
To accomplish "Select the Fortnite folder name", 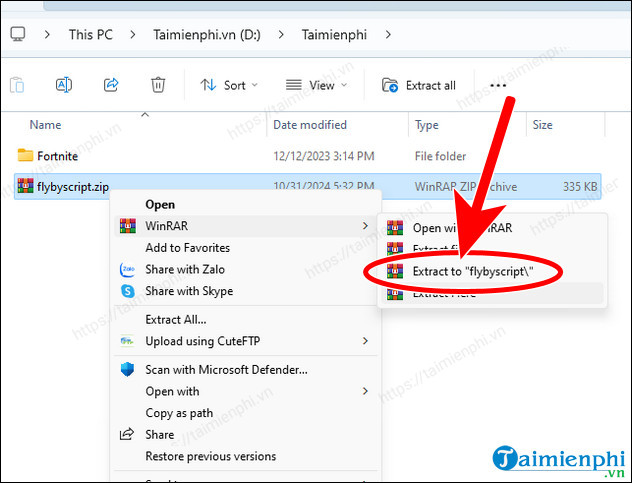I will pos(58,156).
